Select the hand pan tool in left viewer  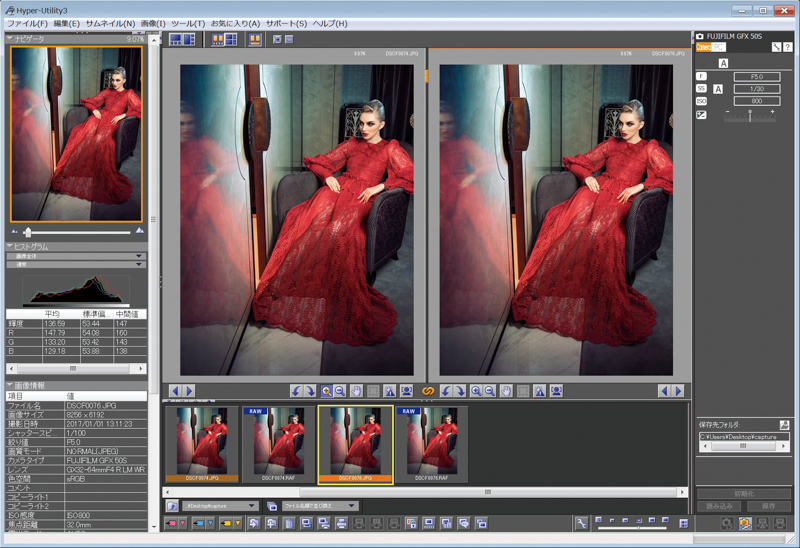point(355,390)
